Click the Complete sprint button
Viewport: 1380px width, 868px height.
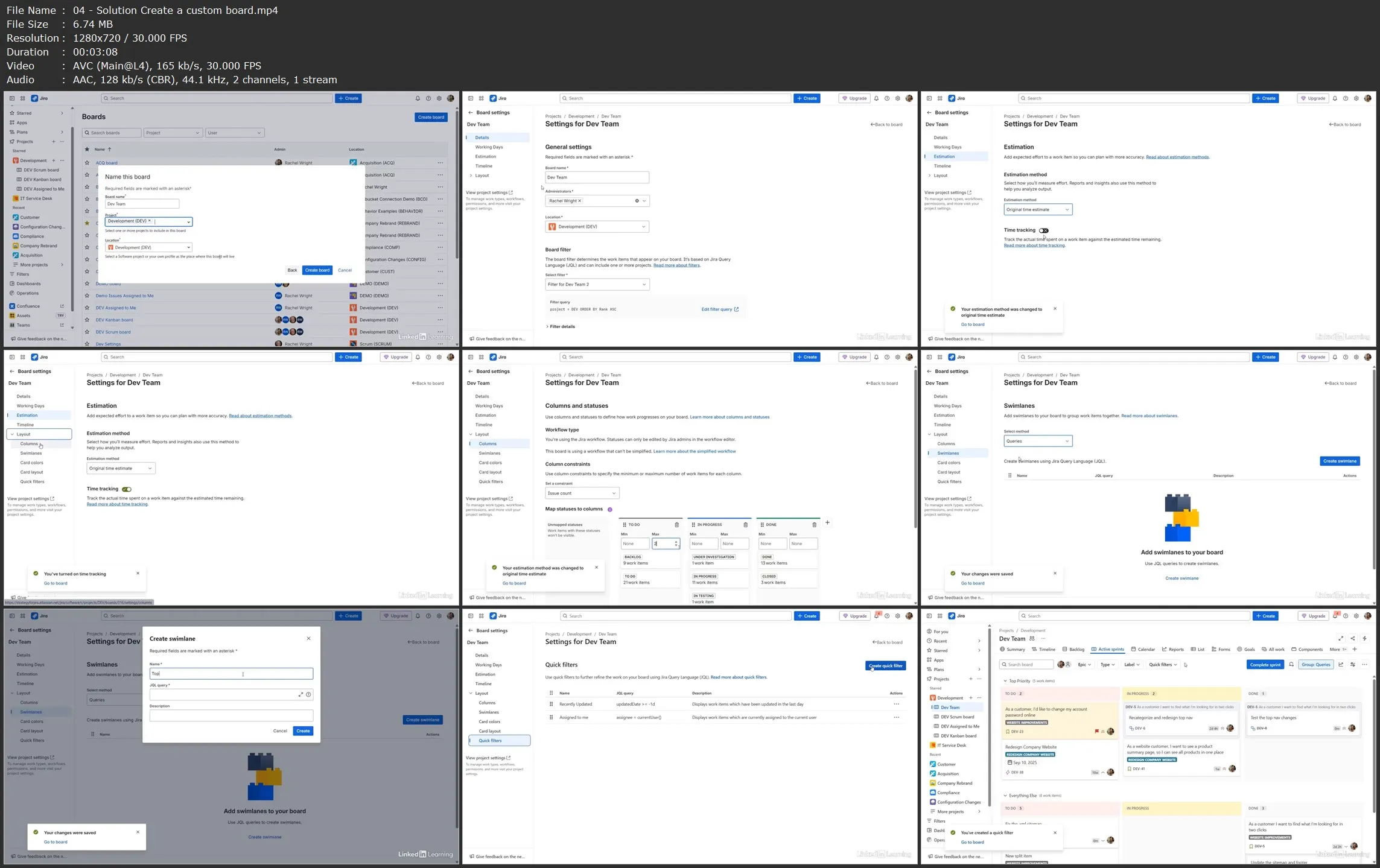[x=1265, y=665]
